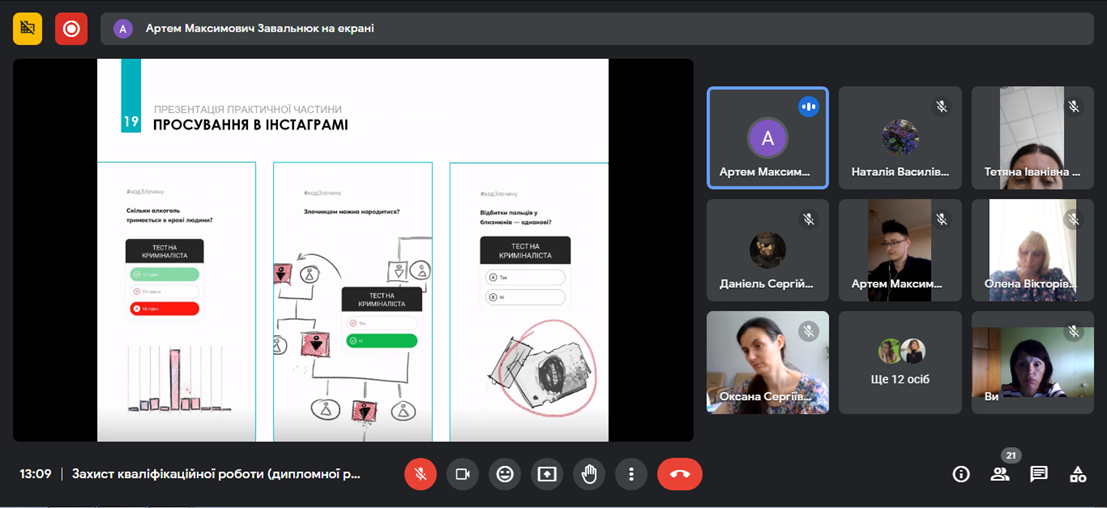Click "Артем Максимович Завальнюк на екрані" banner text
Screen dimensions: 1107x508
pyautogui.click(x=260, y=29)
